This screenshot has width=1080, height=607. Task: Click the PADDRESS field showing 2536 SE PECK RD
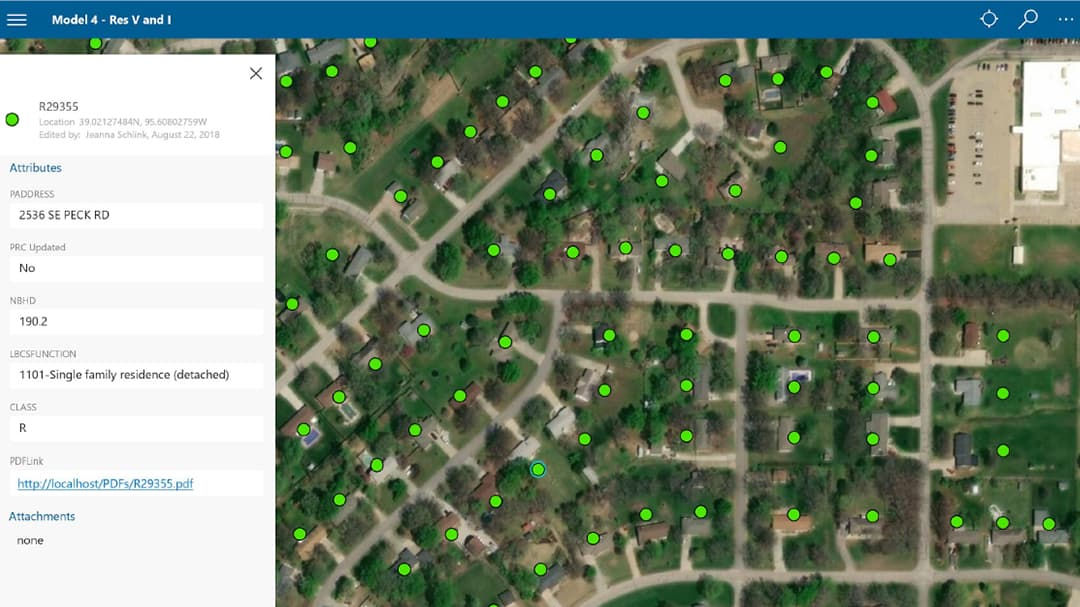(x=136, y=215)
